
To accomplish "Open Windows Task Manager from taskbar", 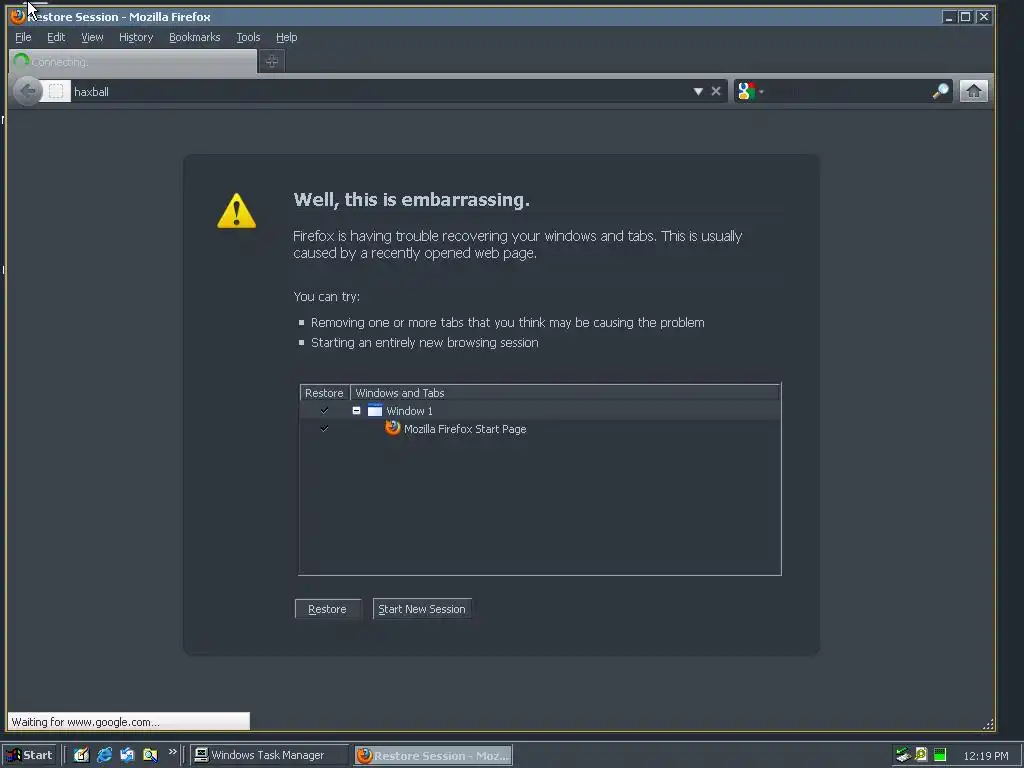I will click(x=268, y=755).
